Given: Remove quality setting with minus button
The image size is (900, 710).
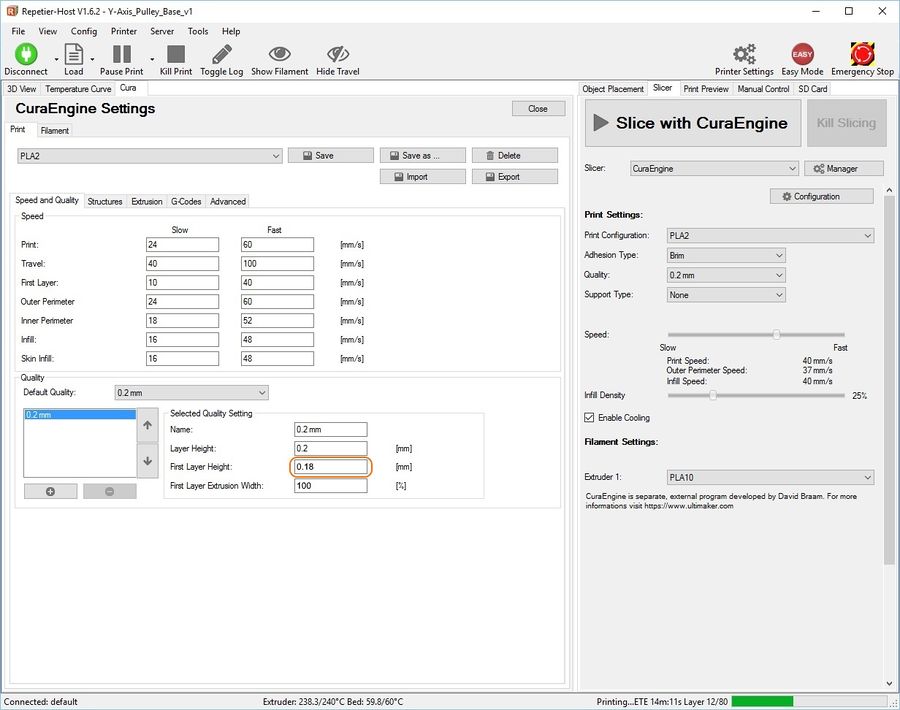Looking at the screenshot, I should pos(110,491).
